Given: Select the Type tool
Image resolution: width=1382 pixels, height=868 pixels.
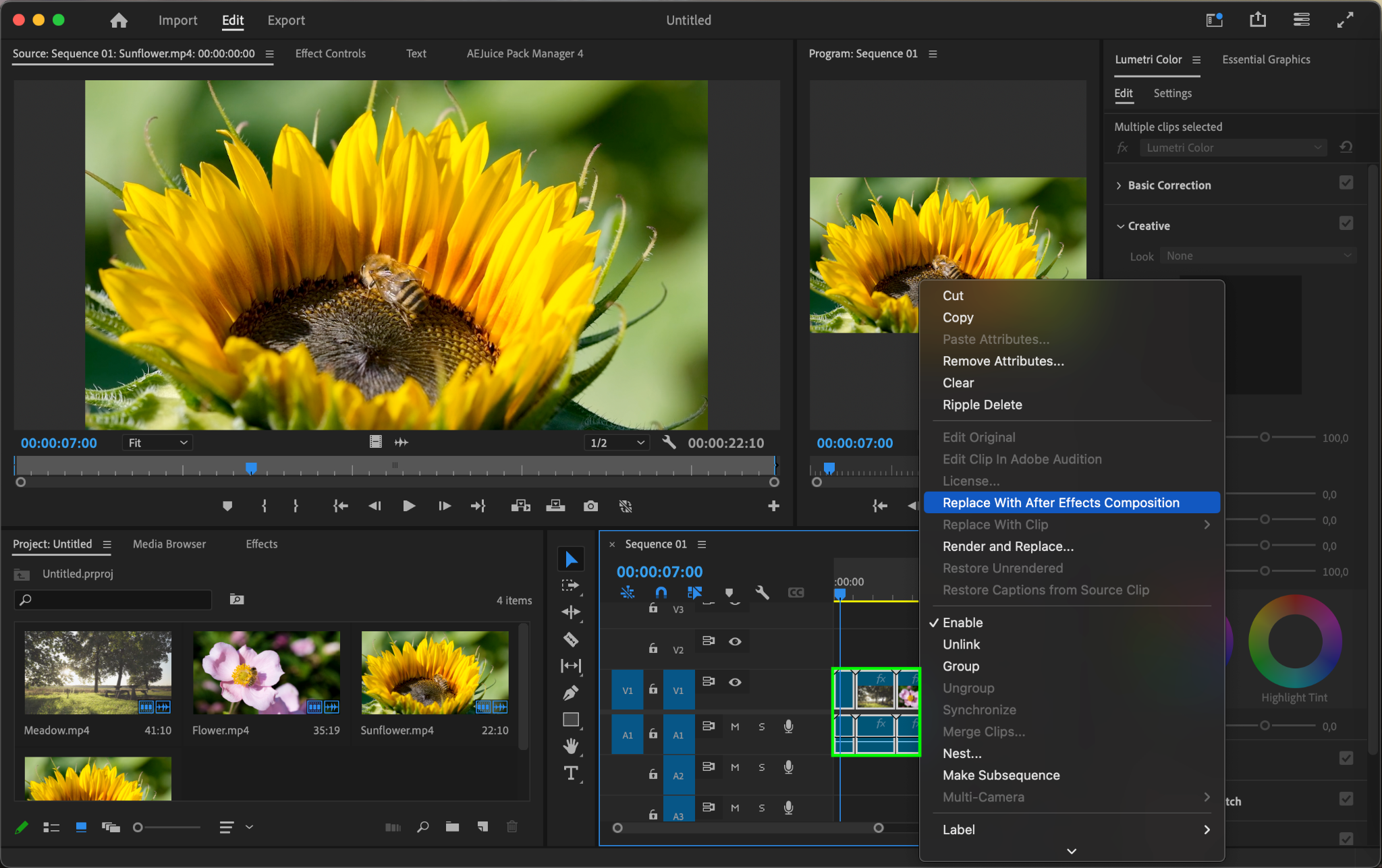Looking at the screenshot, I should pyautogui.click(x=571, y=773).
